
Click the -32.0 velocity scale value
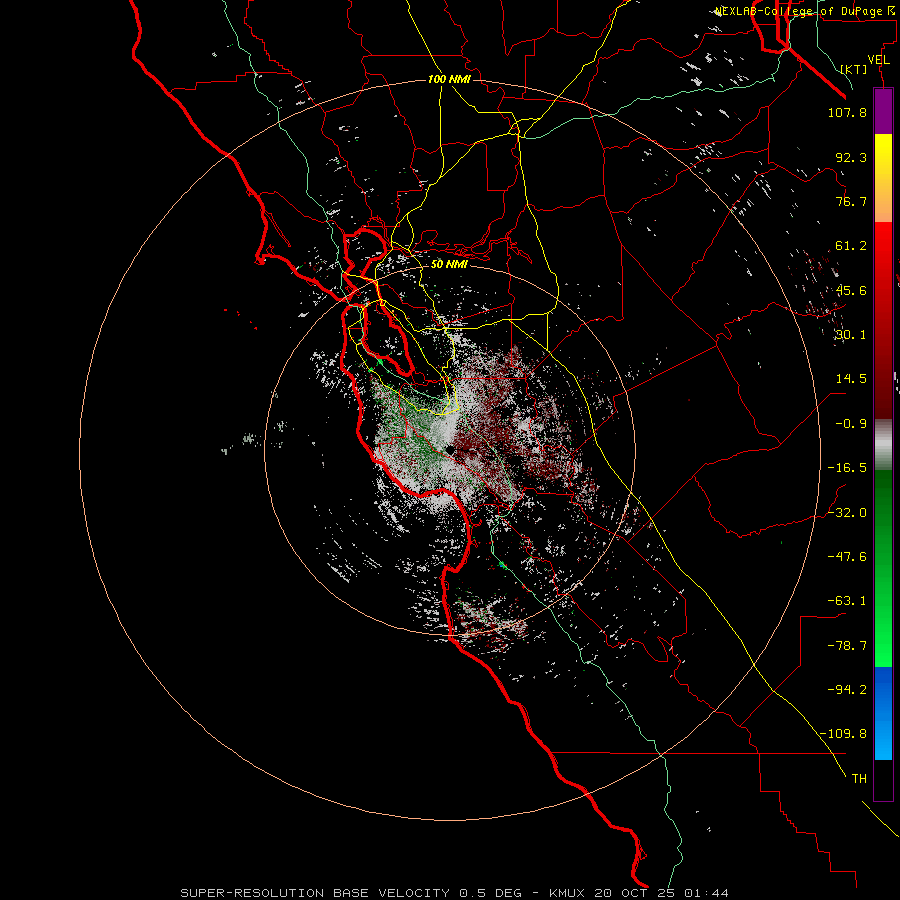[x=847, y=513]
